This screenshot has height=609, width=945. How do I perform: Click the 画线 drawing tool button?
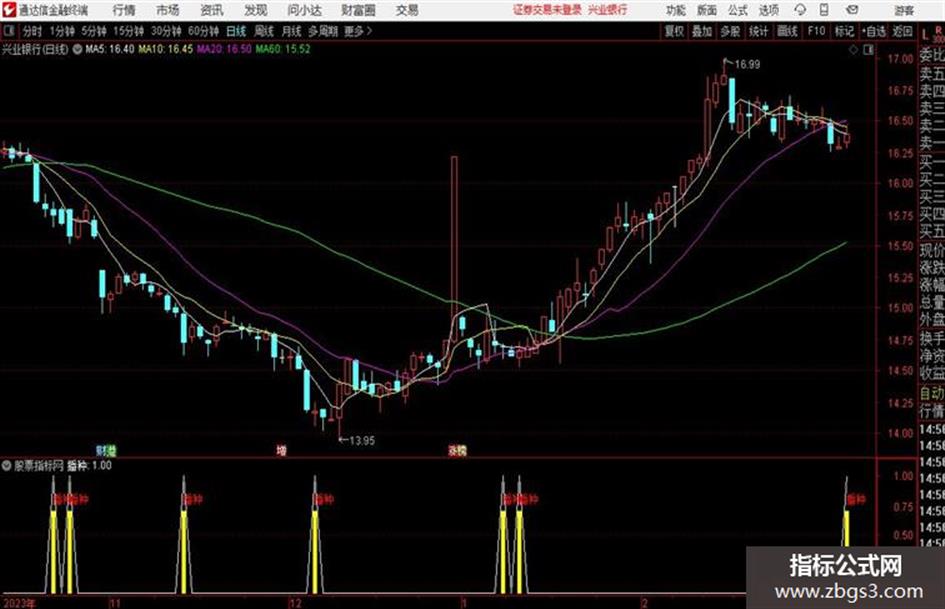787,31
